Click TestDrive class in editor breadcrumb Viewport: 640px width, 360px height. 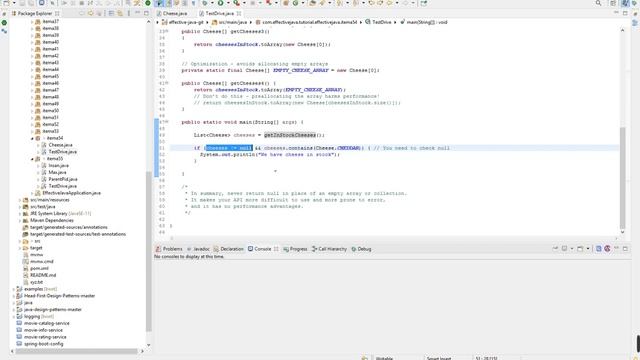point(381,22)
